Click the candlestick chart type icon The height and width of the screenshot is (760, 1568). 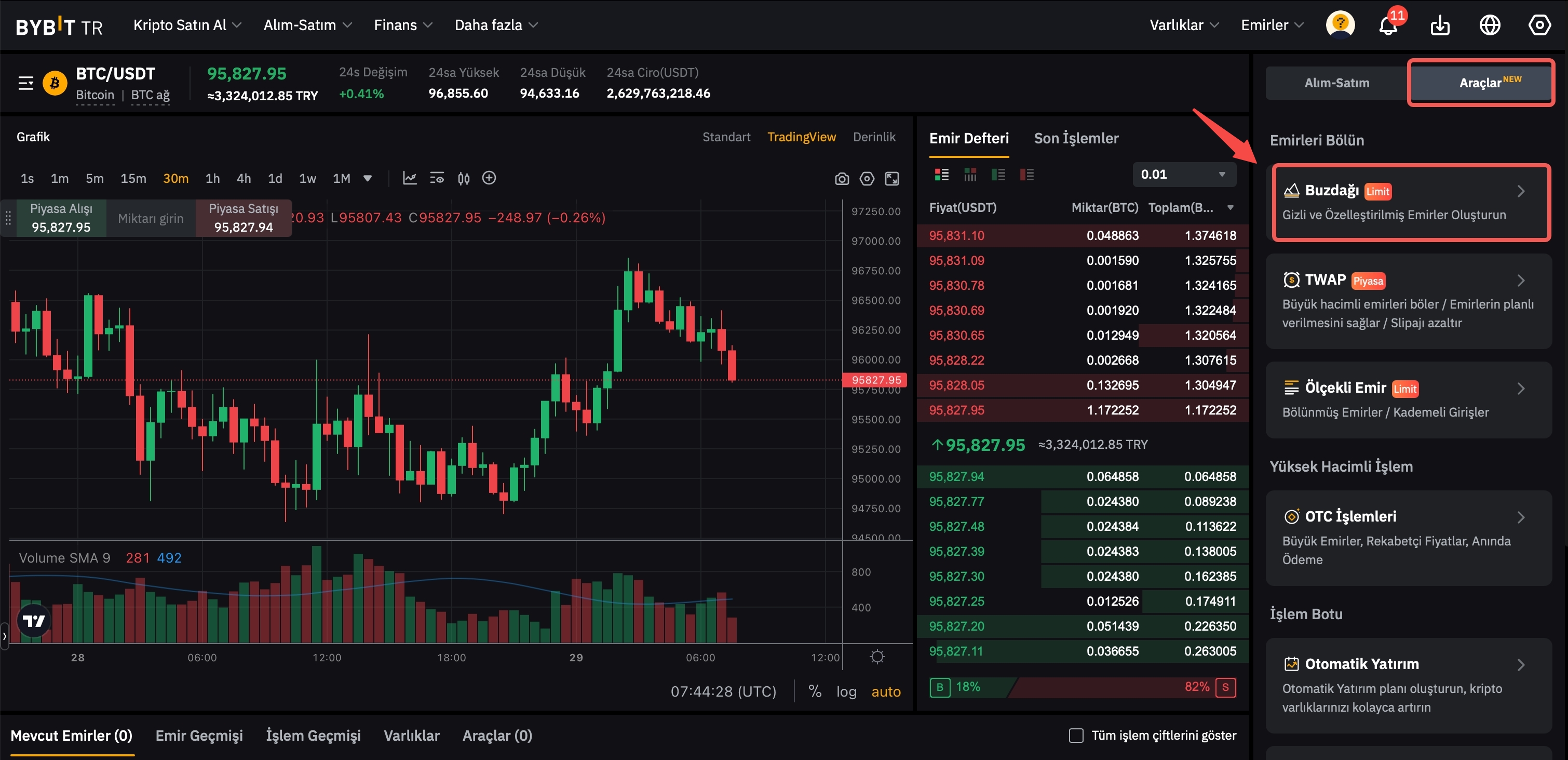point(463,178)
